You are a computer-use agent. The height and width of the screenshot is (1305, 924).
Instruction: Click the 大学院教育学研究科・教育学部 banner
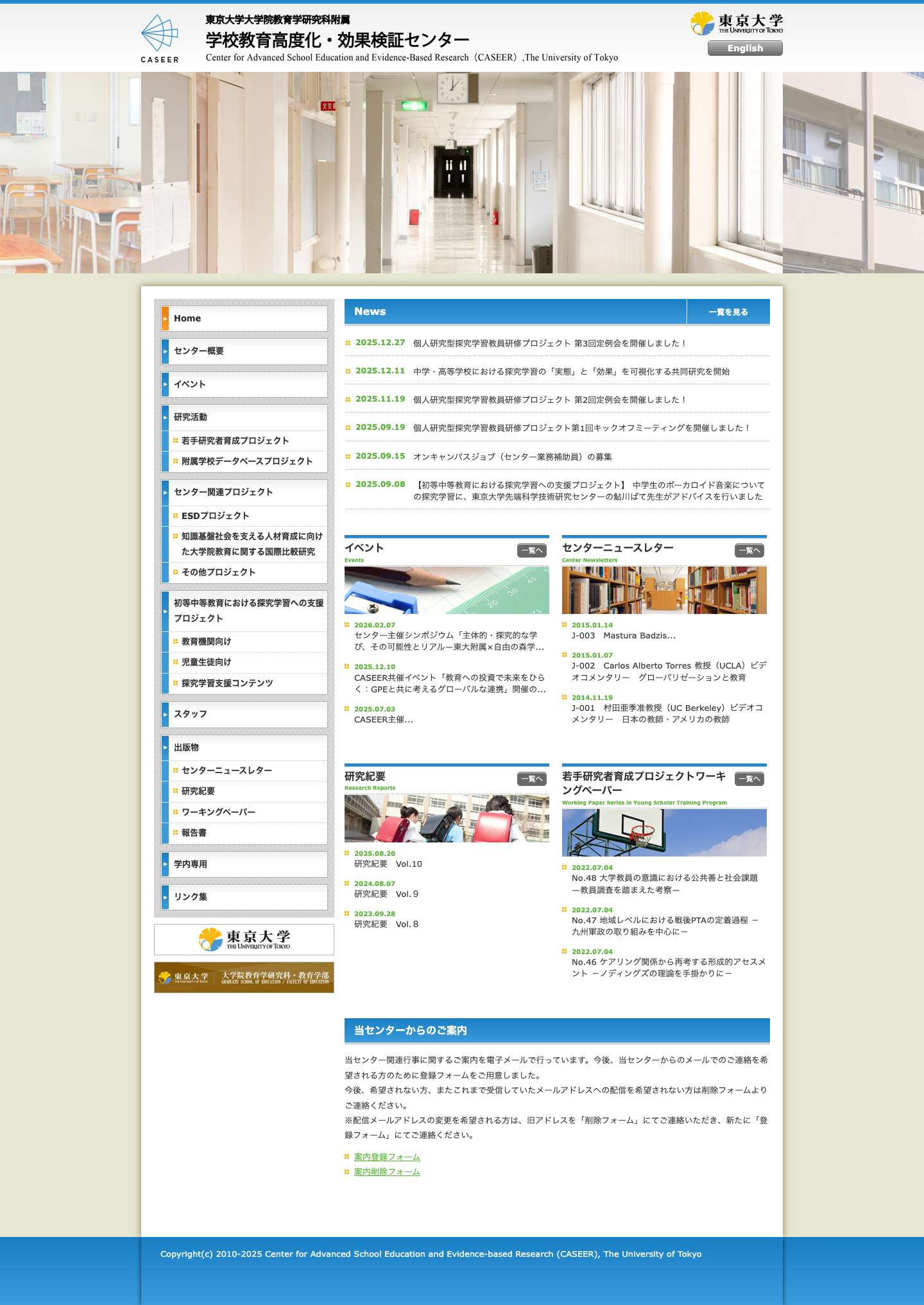[x=244, y=977]
